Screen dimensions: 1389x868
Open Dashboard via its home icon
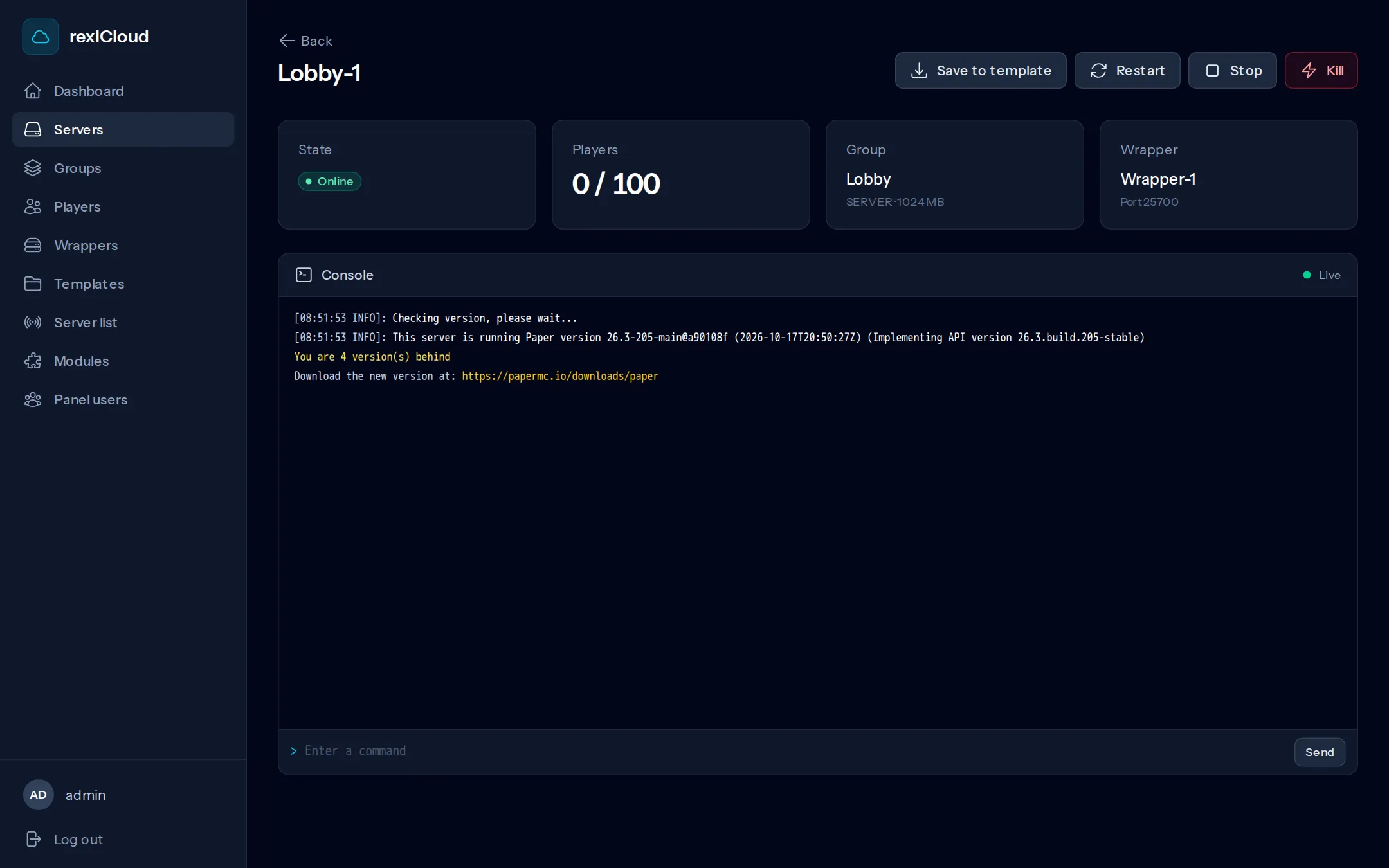33,91
